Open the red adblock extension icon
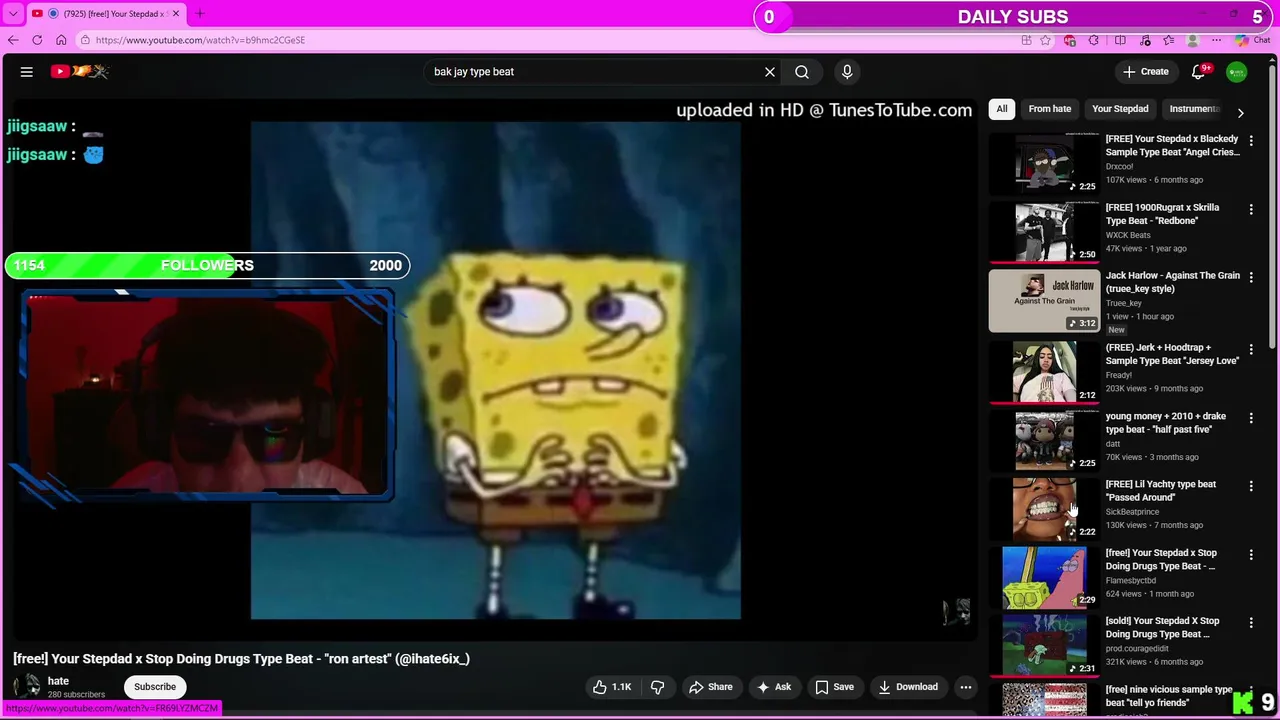This screenshot has height=720, width=1280. [1070, 40]
